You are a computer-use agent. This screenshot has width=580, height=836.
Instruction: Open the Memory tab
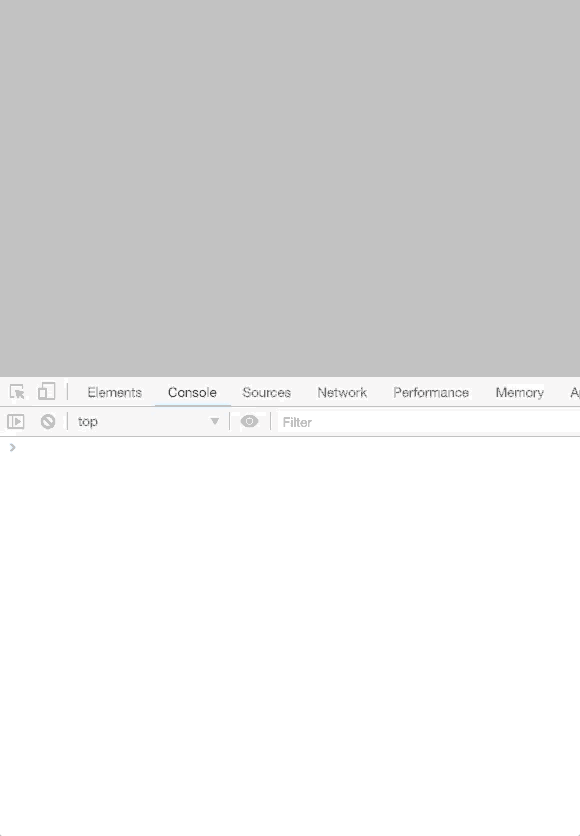pos(520,392)
